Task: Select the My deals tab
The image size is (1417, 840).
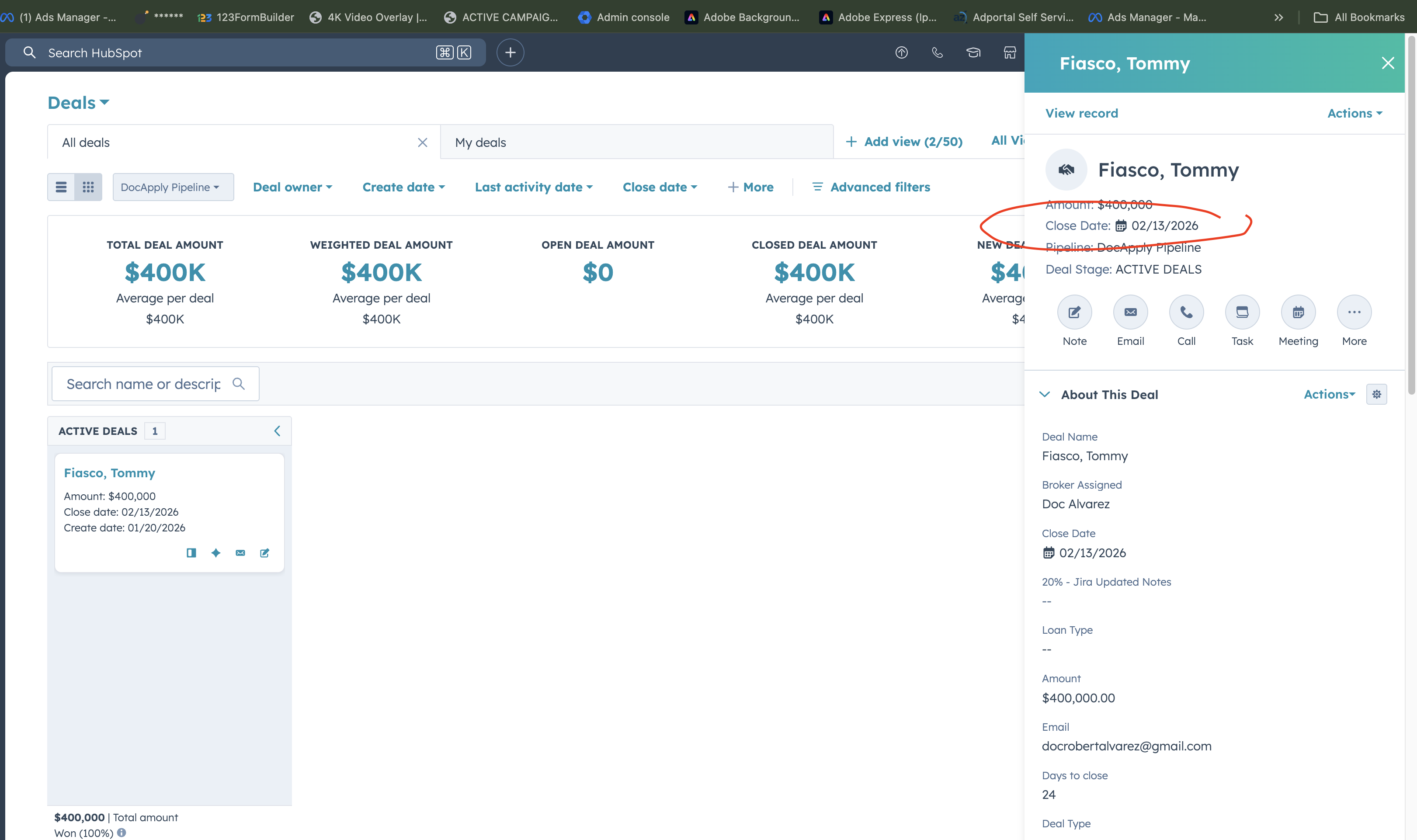Action: point(480,142)
